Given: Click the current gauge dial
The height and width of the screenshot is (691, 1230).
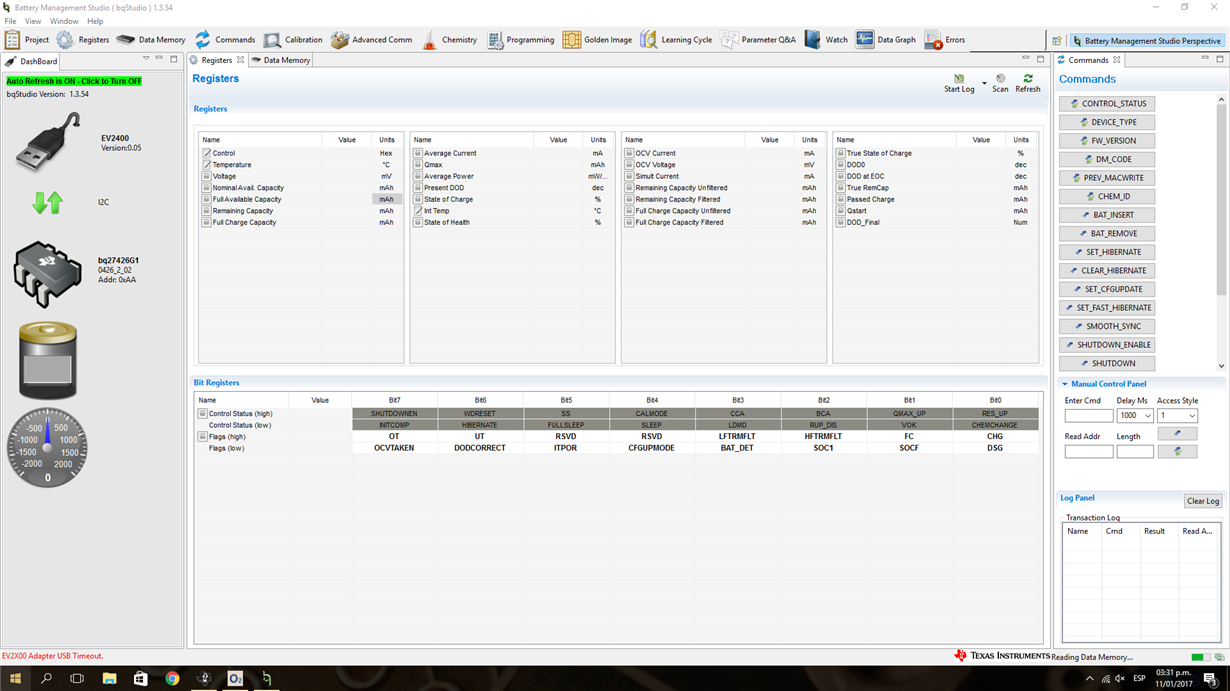Looking at the screenshot, I should pyautogui.click(x=47, y=446).
